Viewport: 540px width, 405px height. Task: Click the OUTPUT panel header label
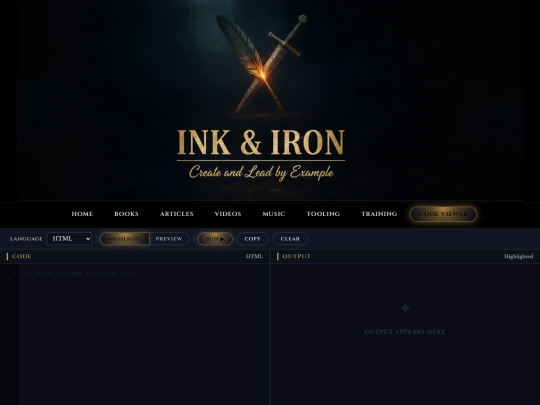click(297, 256)
